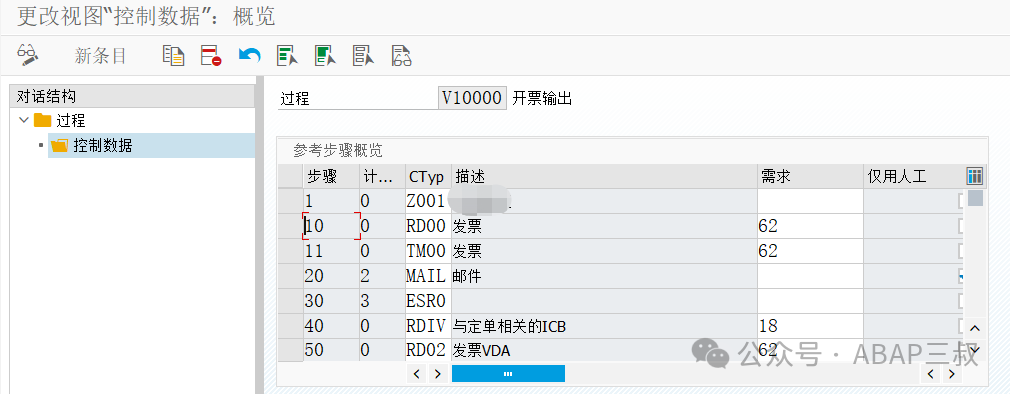Click the 描述 column header

(x=604, y=176)
